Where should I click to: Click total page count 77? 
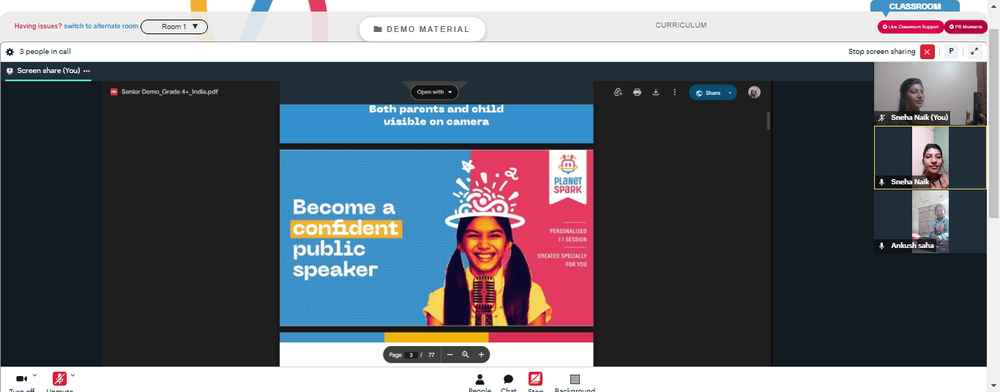[x=431, y=355]
